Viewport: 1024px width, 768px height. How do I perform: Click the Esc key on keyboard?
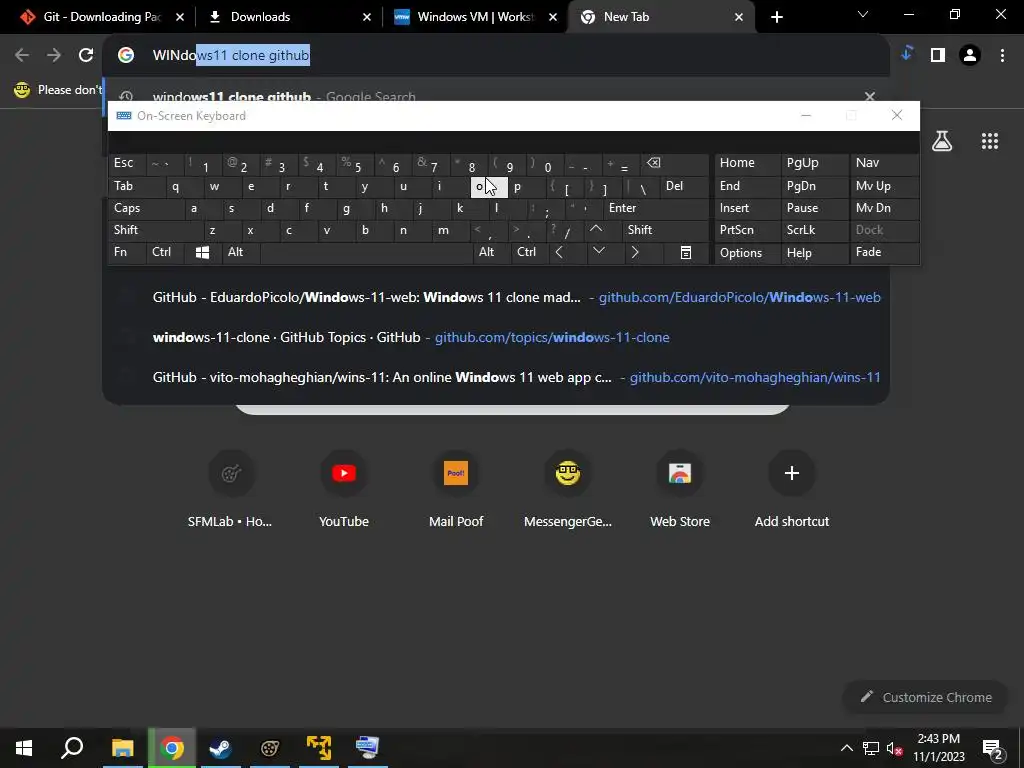(128, 163)
